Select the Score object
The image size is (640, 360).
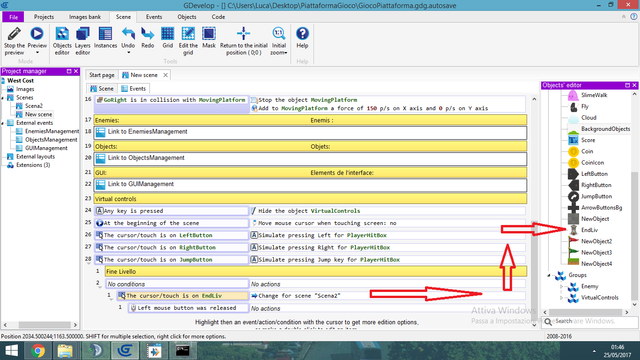point(588,140)
